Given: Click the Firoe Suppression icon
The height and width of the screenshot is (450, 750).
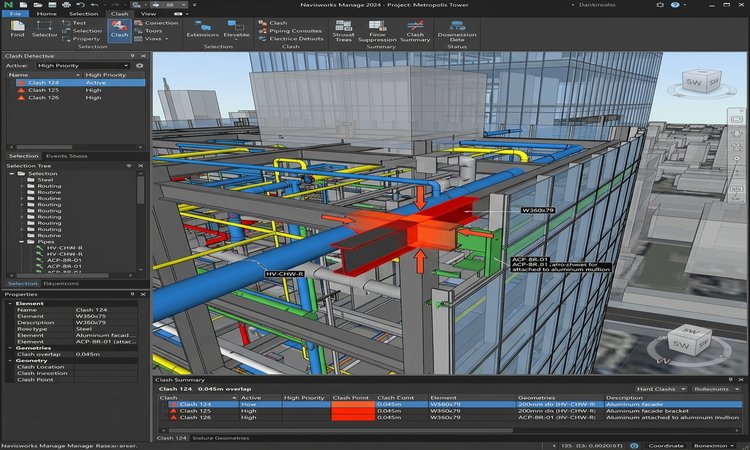Looking at the screenshot, I should coord(377,31).
